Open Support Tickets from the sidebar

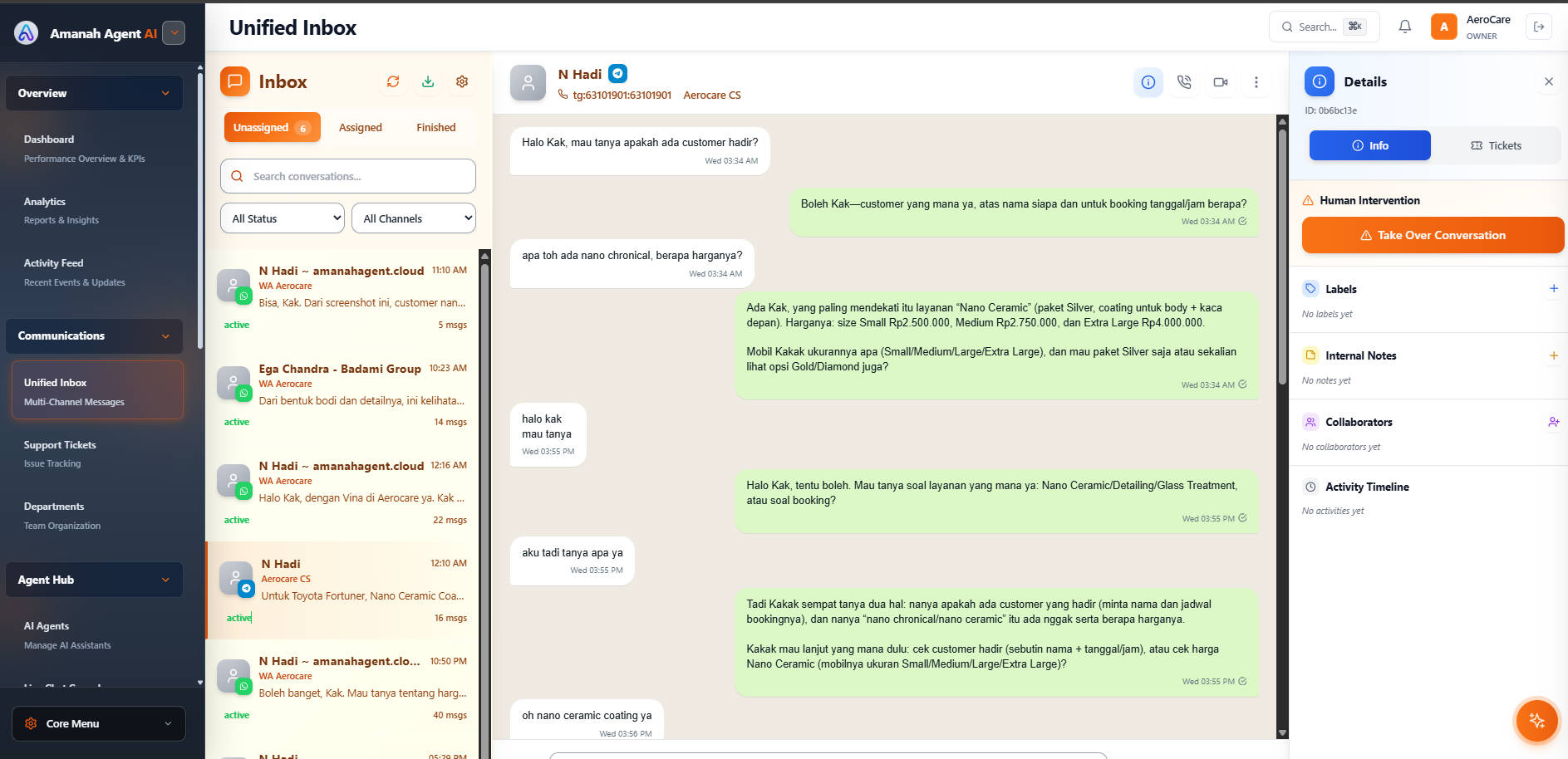(x=59, y=444)
